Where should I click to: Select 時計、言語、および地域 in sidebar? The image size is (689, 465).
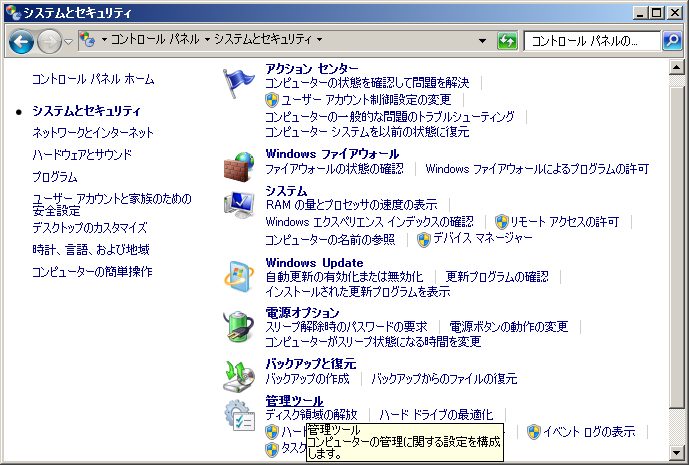point(91,250)
